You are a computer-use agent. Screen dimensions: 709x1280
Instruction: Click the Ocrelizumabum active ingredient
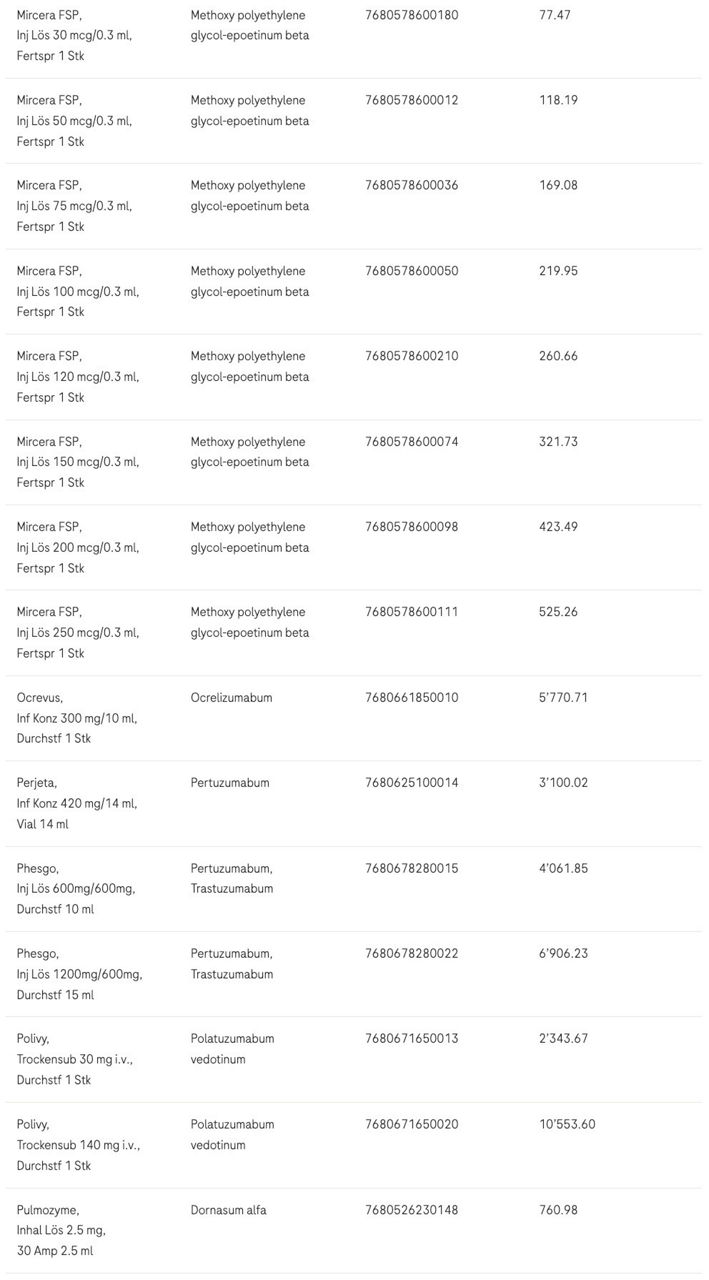(231, 697)
